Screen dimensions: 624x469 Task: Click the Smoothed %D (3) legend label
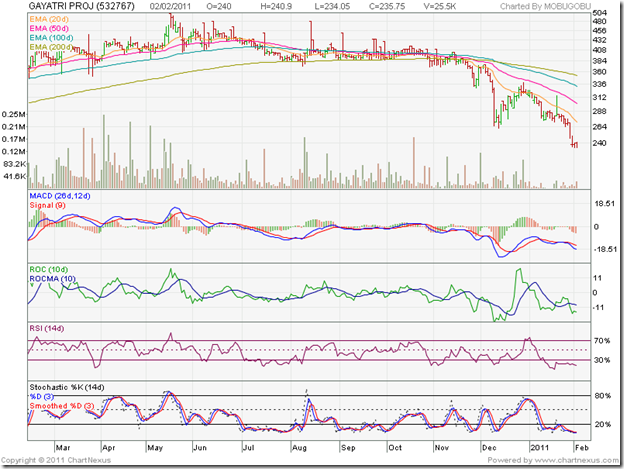pyautogui.click(x=62, y=406)
